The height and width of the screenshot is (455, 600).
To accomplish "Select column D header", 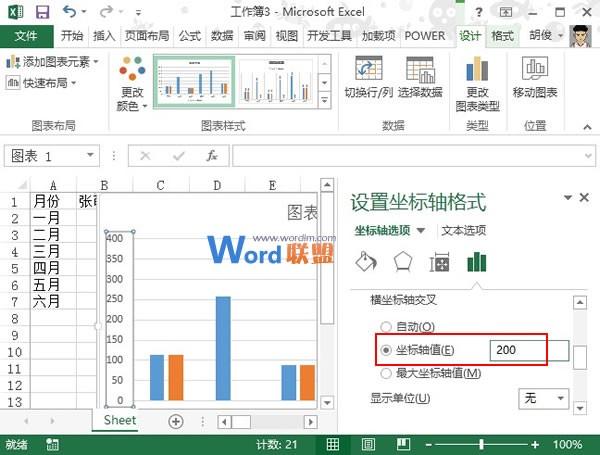I will 217,186.
